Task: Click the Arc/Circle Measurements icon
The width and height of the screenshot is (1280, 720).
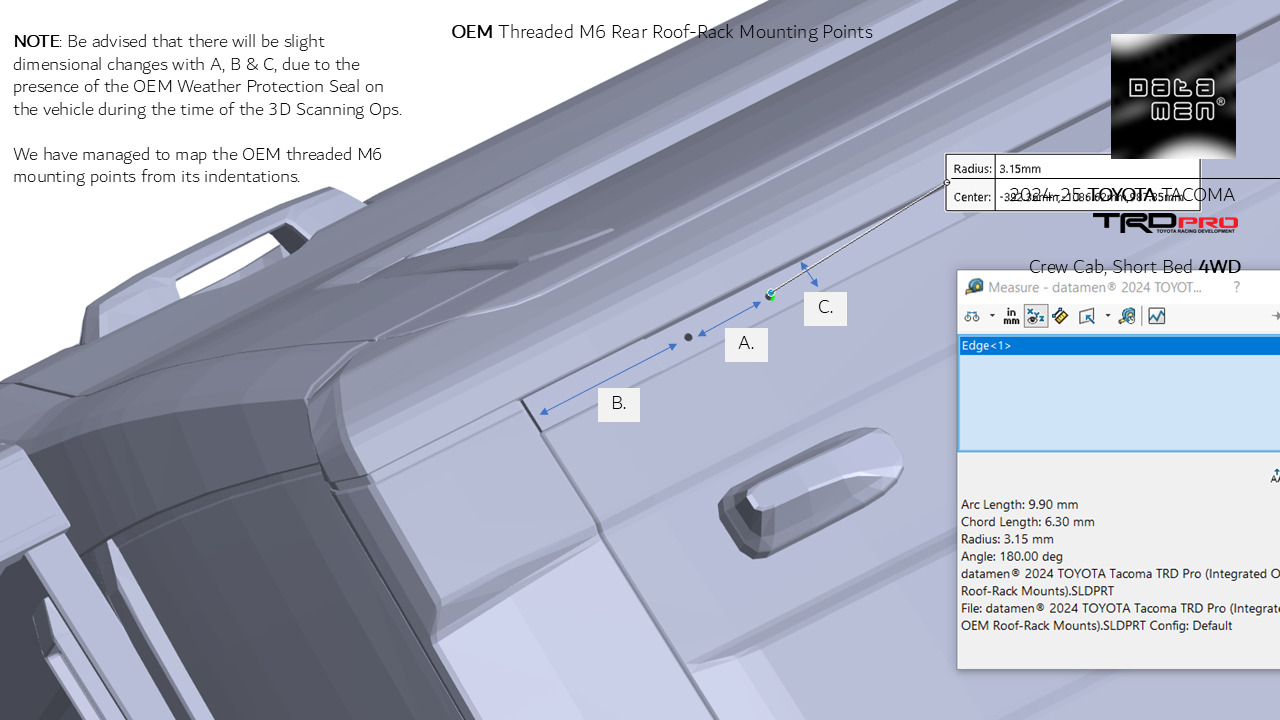Action: click(972, 316)
